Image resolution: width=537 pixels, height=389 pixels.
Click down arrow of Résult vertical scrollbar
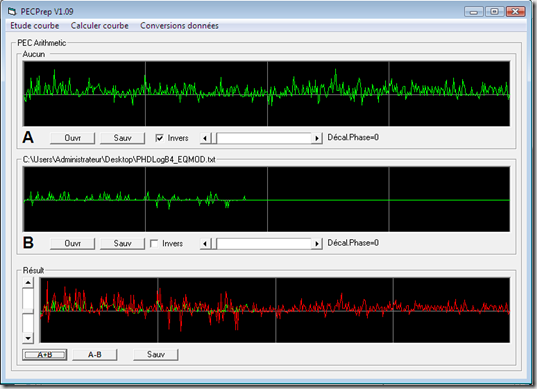[x=28, y=338]
